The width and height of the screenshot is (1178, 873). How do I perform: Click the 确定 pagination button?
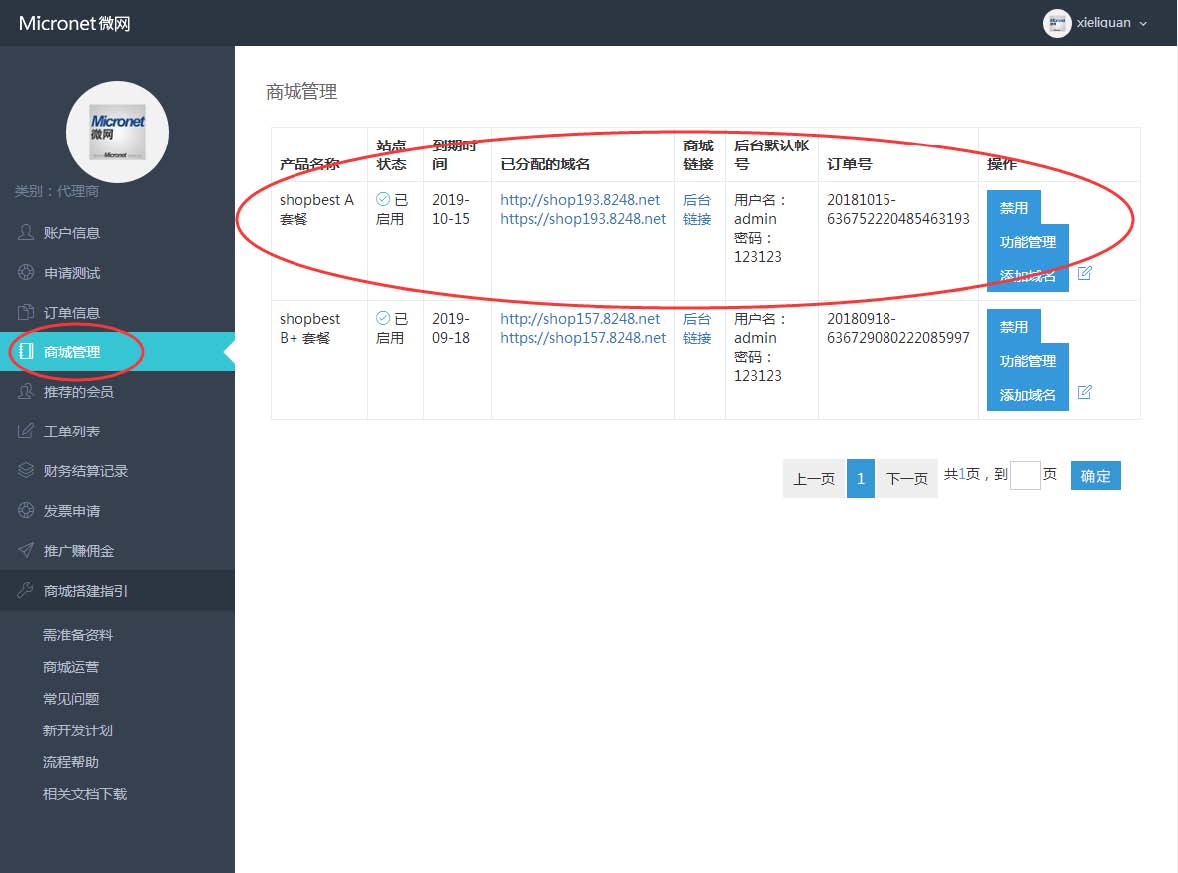pos(1095,476)
